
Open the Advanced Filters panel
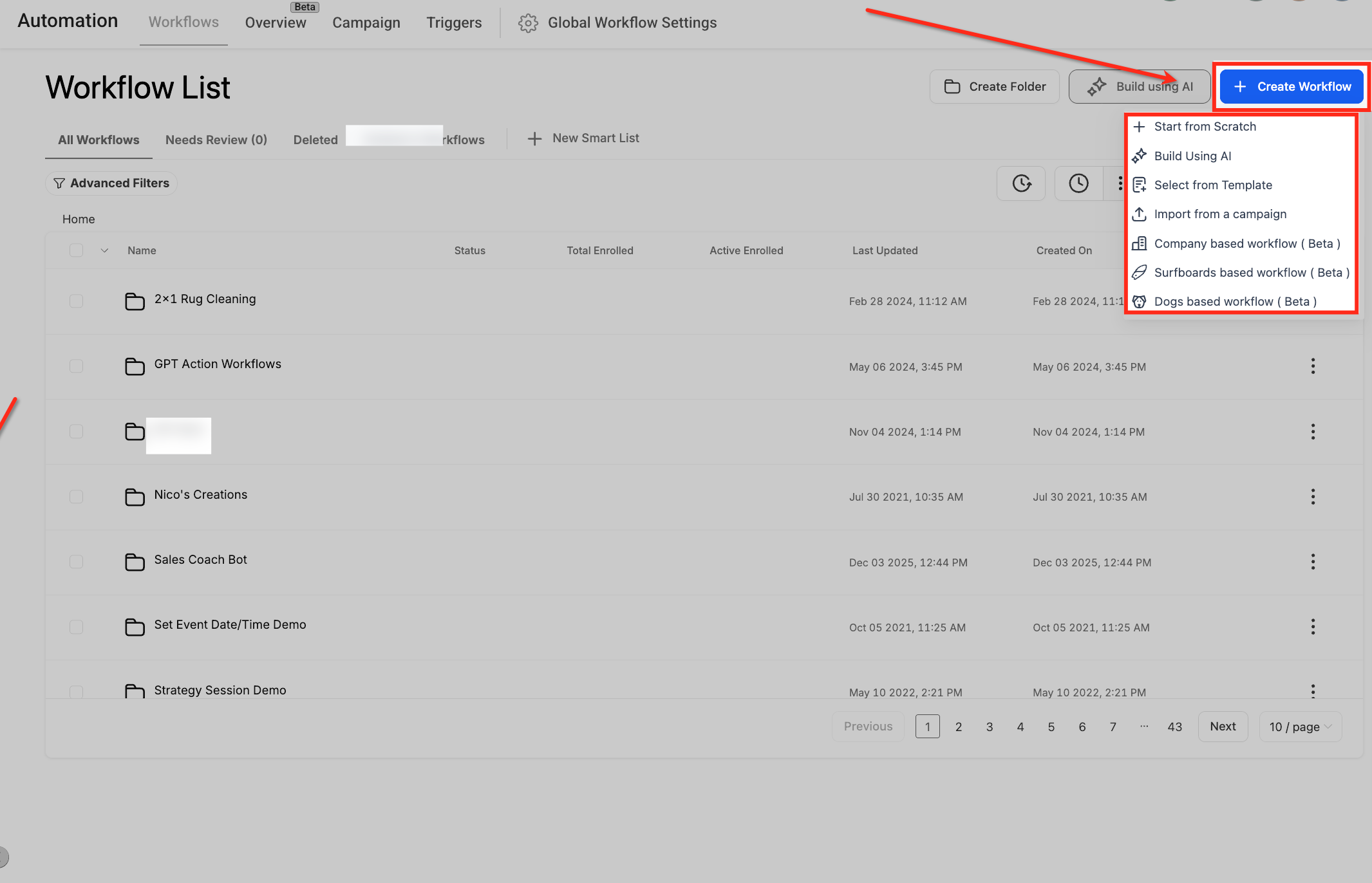pos(111,183)
